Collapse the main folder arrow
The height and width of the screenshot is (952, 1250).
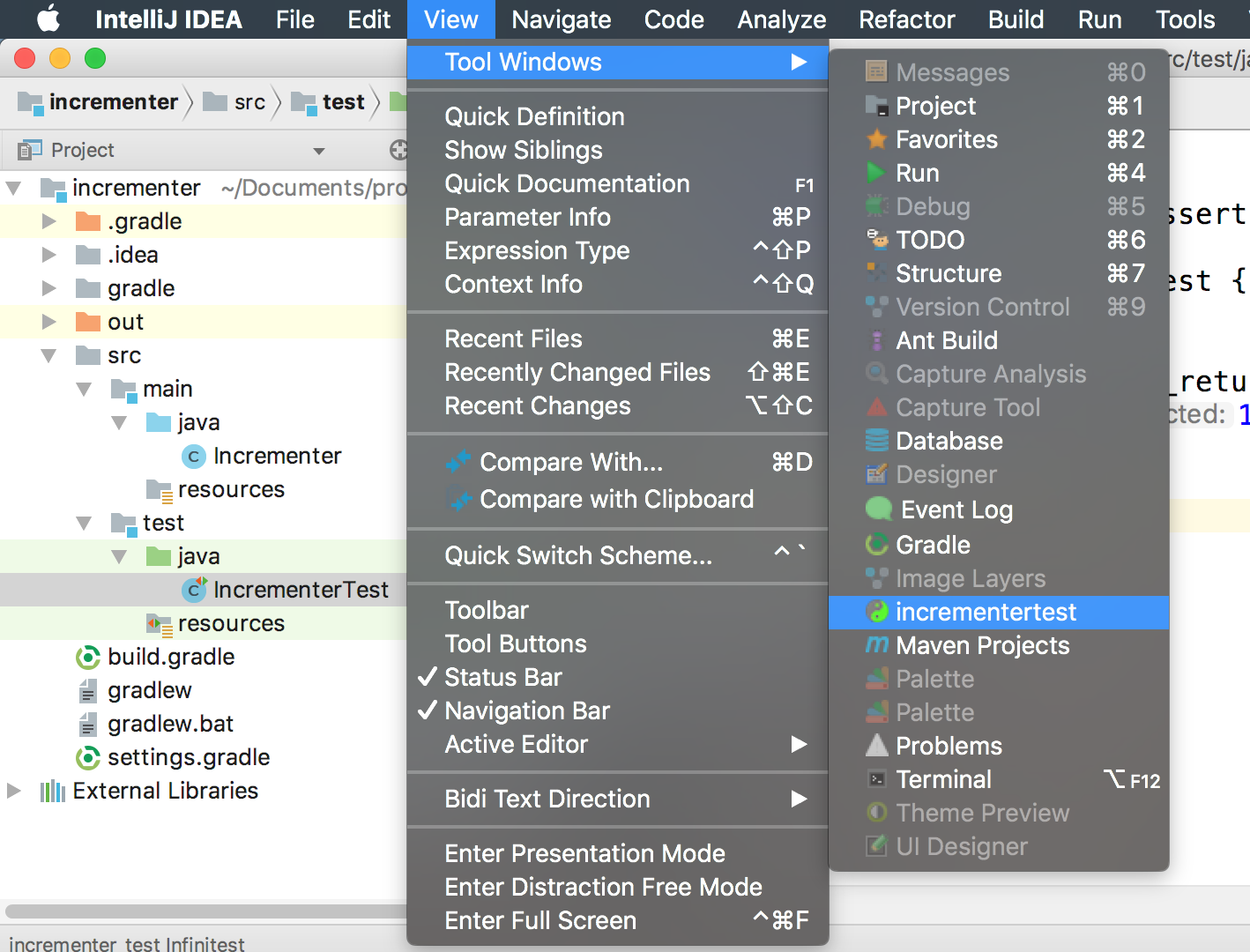[x=84, y=389]
